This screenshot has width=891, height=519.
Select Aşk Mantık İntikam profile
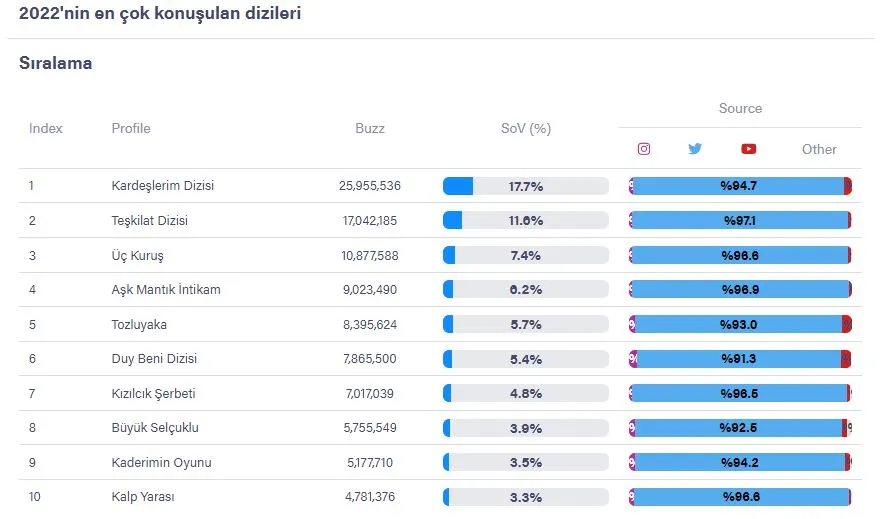point(166,289)
